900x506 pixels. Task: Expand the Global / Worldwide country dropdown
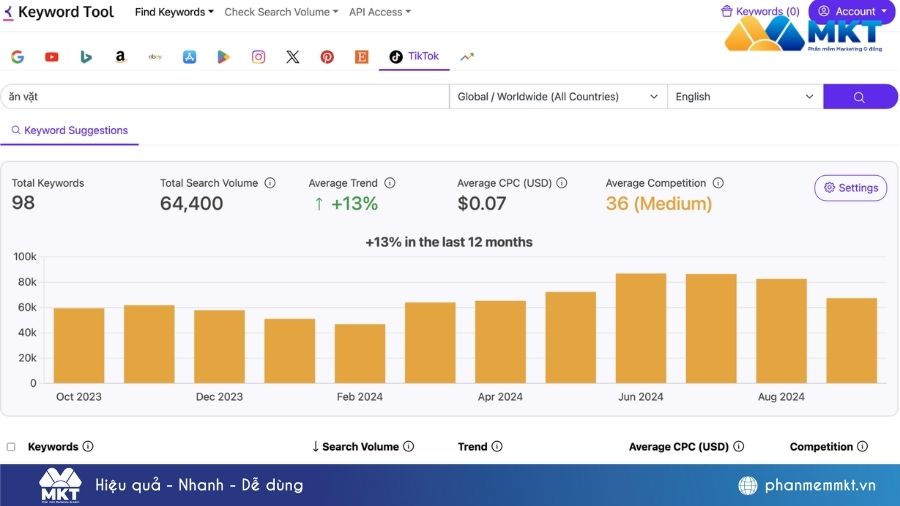[x=557, y=97]
